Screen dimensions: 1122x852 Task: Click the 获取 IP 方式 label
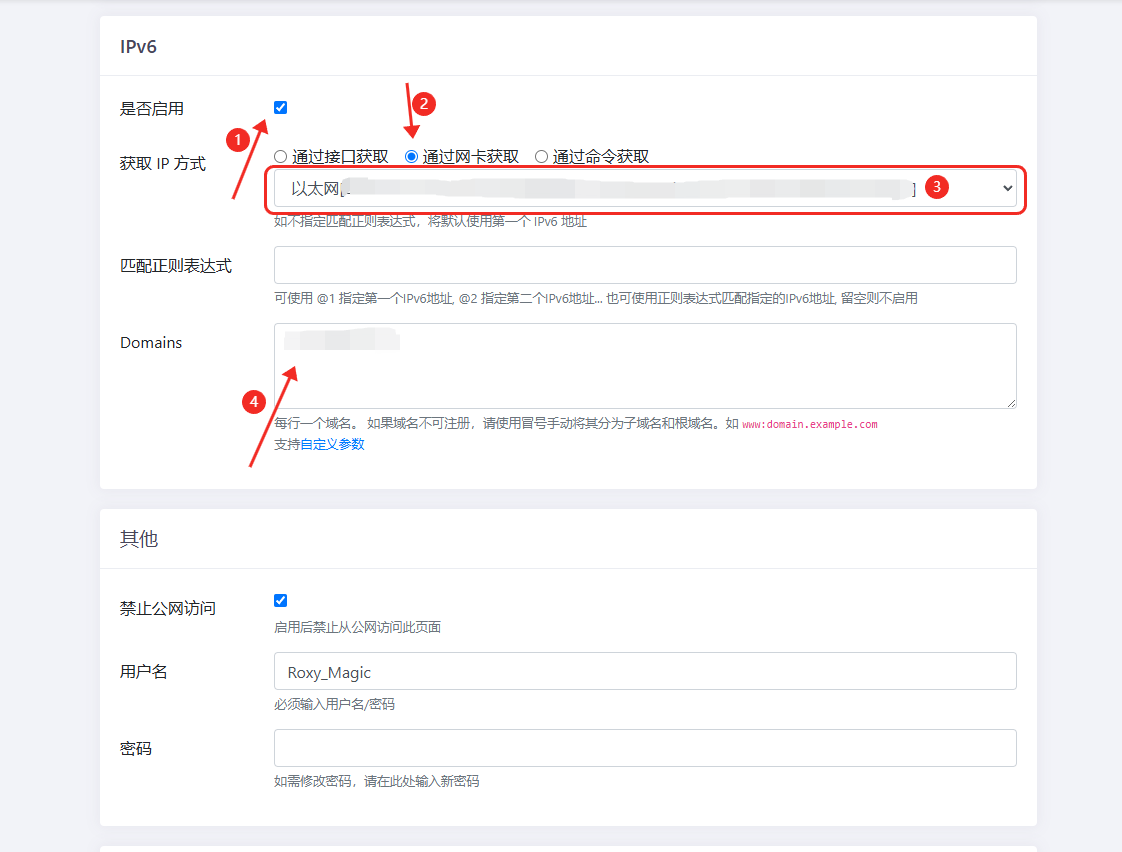[162, 164]
